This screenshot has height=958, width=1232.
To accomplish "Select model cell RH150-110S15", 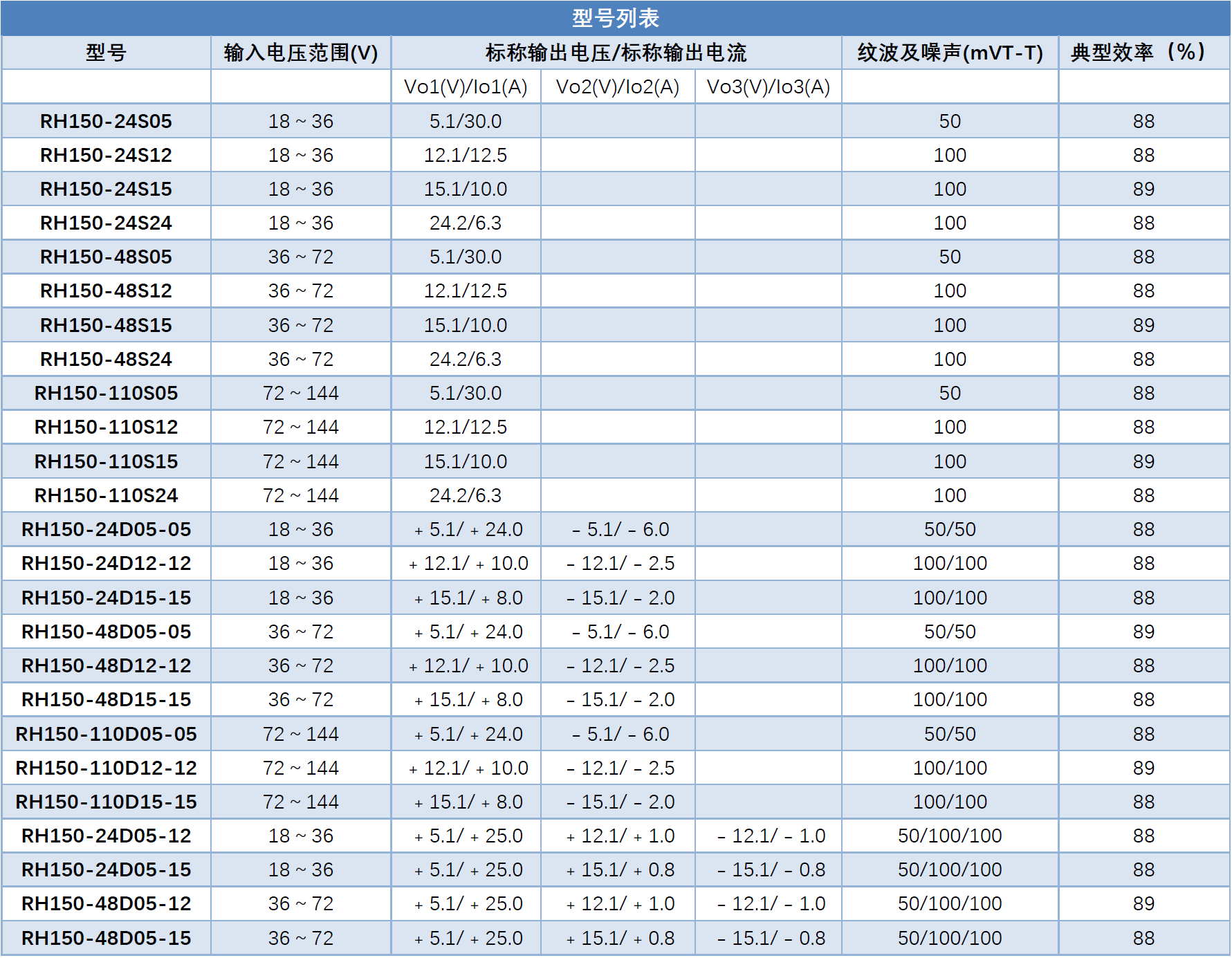I will [106, 461].
